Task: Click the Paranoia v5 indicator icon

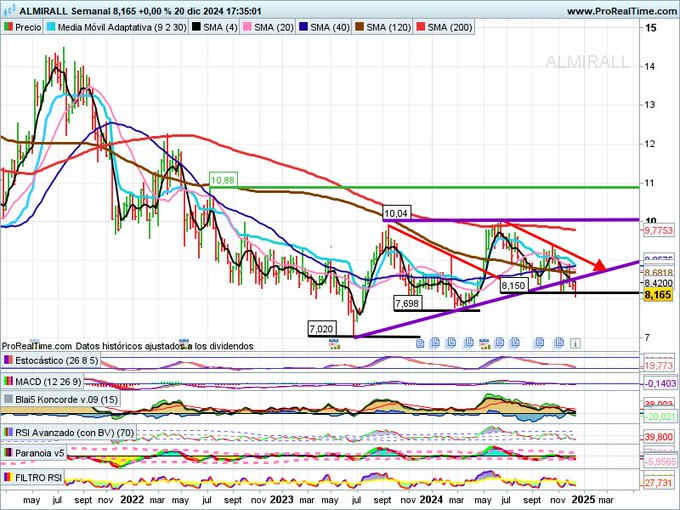Action: click(x=8, y=453)
